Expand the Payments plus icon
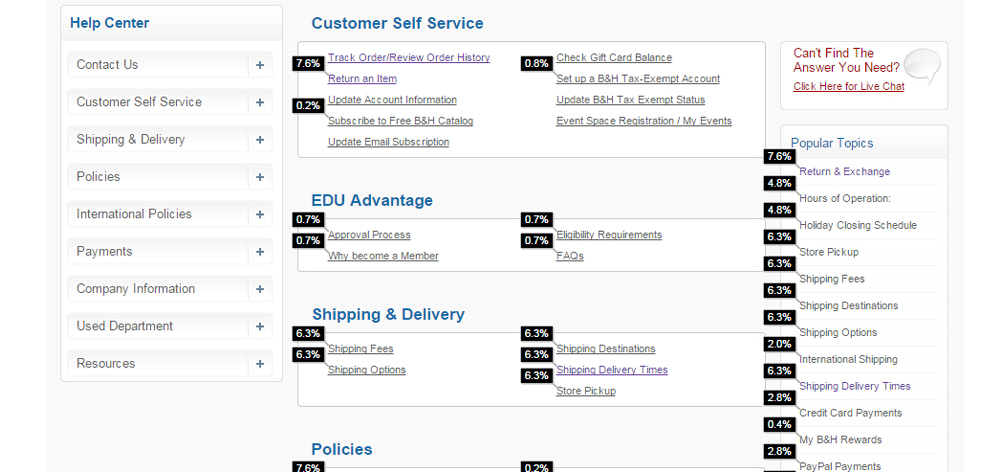This screenshot has width=1000, height=472. tap(260, 251)
